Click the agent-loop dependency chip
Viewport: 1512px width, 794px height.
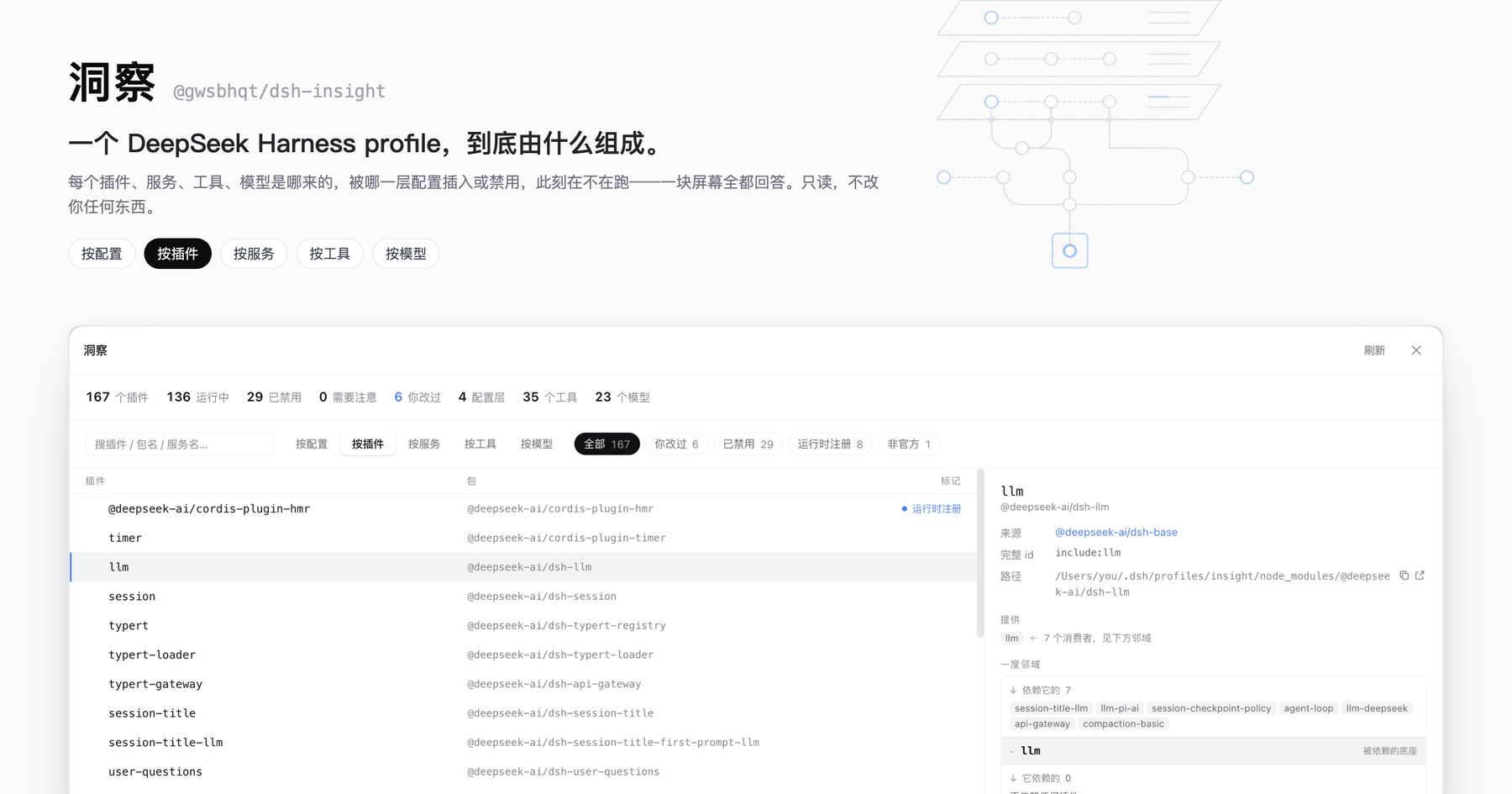[x=1308, y=708]
